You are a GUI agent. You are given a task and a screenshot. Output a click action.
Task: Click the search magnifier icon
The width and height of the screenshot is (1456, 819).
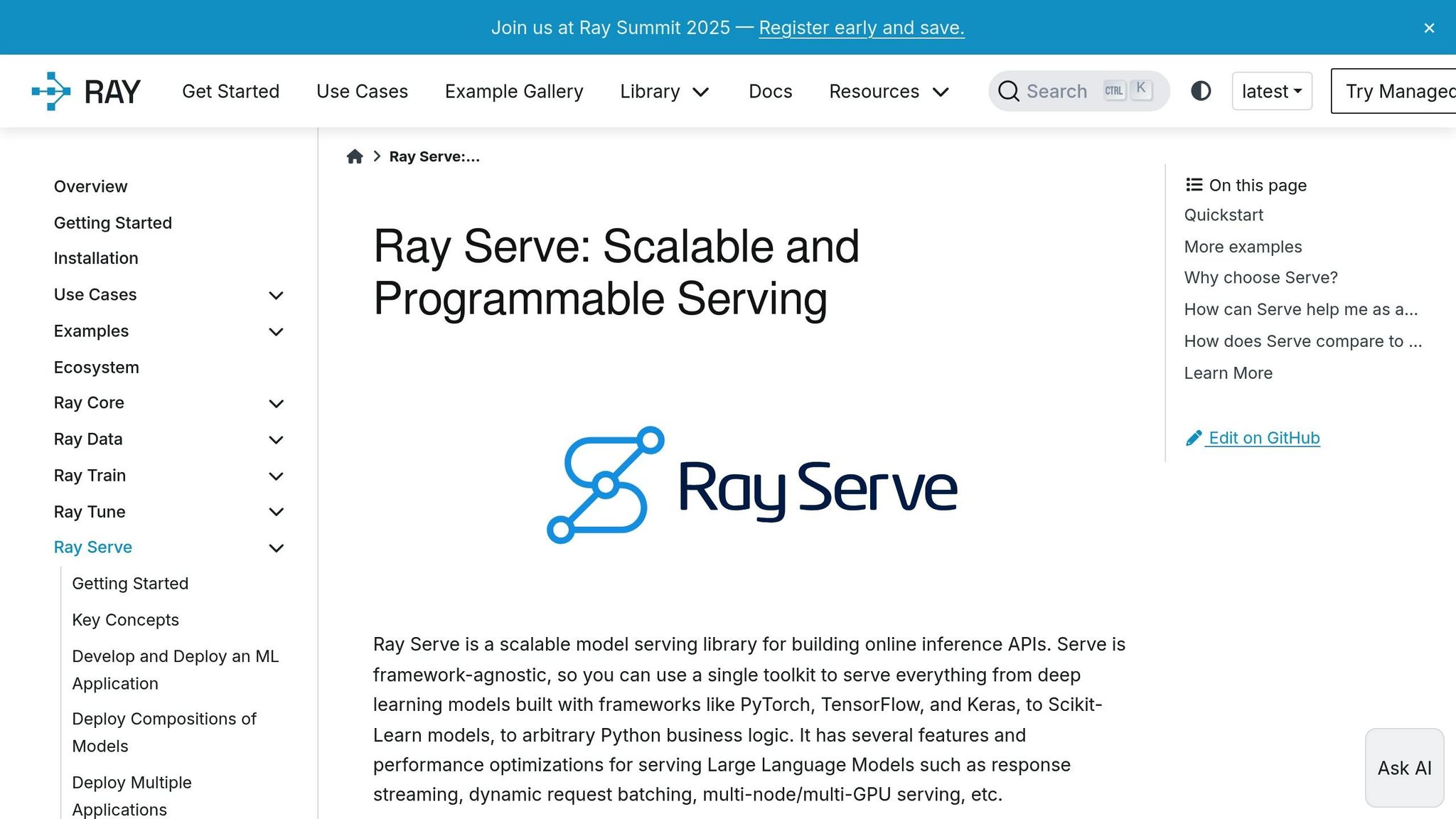(1008, 91)
